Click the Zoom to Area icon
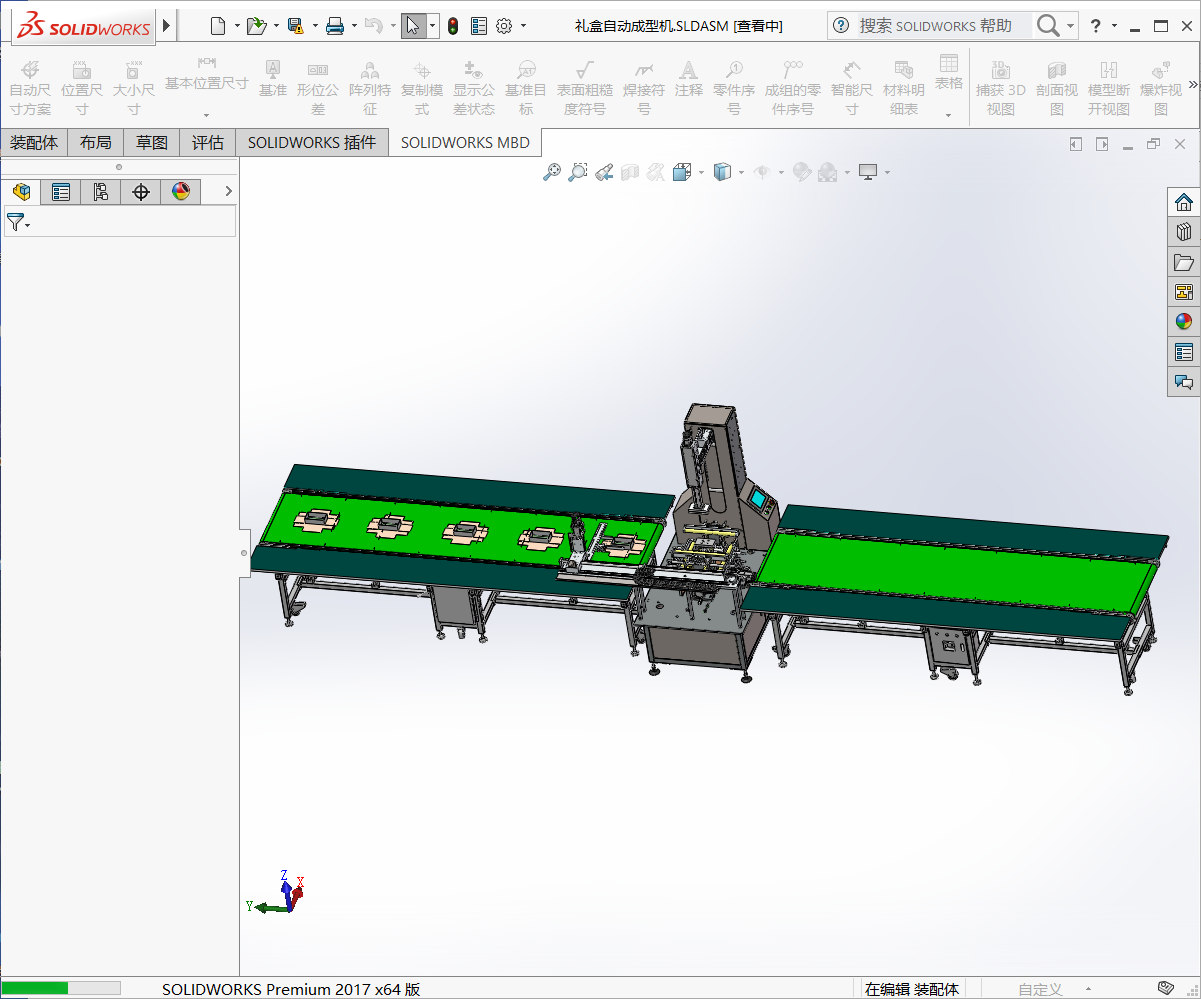This screenshot has width=1201, height=999. pyautogui.click(x=577, y=173)
